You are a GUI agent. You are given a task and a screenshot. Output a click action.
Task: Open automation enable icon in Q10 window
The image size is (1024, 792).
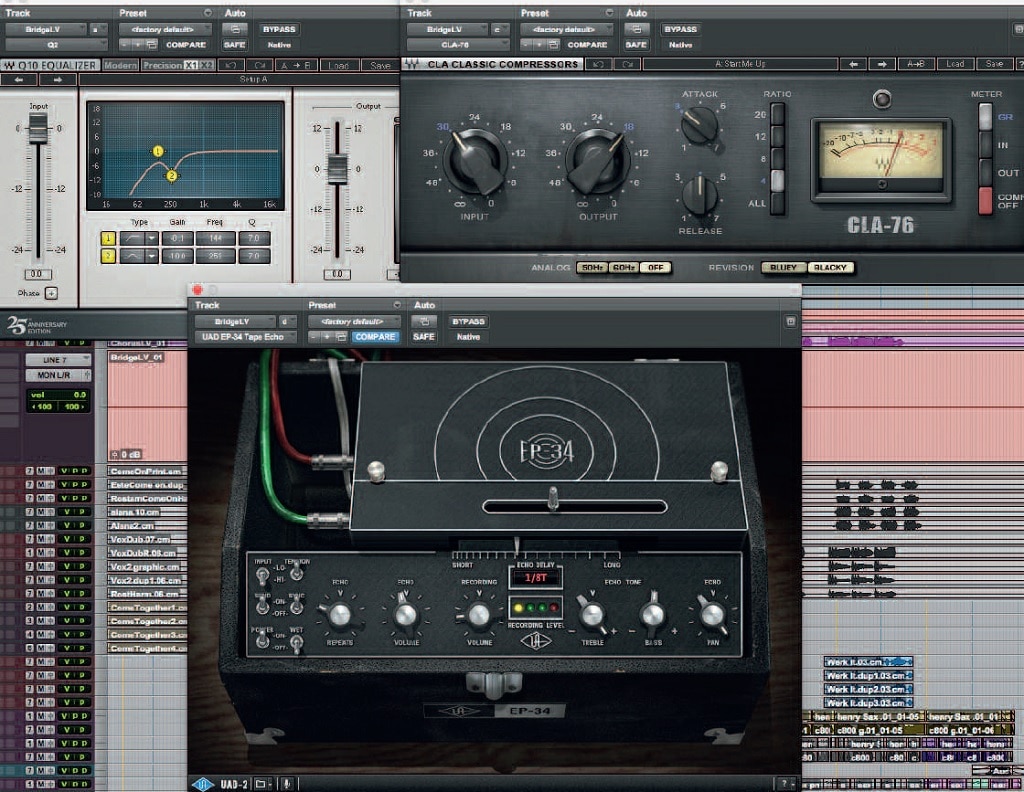point(234,29)
